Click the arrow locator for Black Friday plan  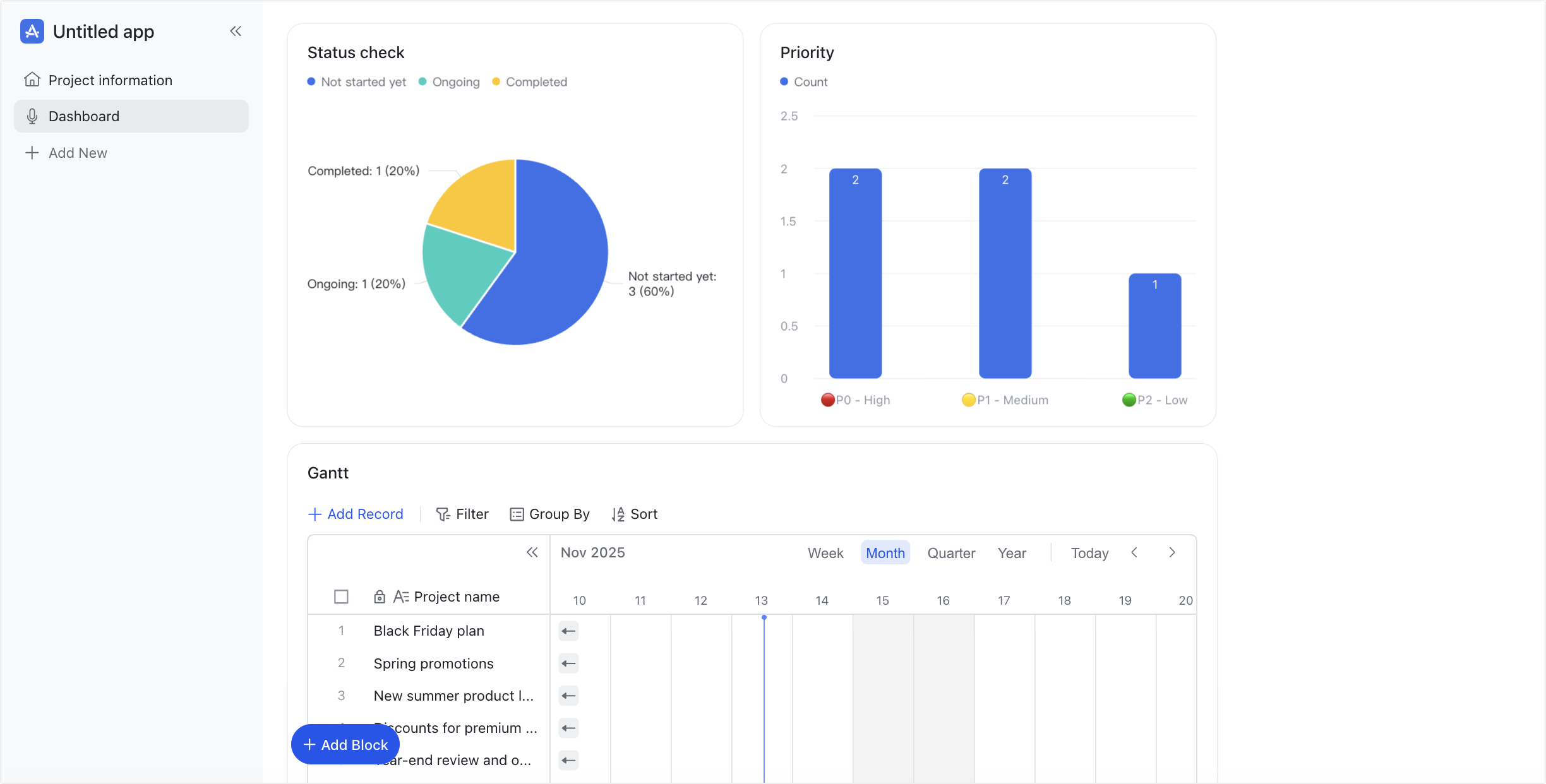click(x=568, y=631)
